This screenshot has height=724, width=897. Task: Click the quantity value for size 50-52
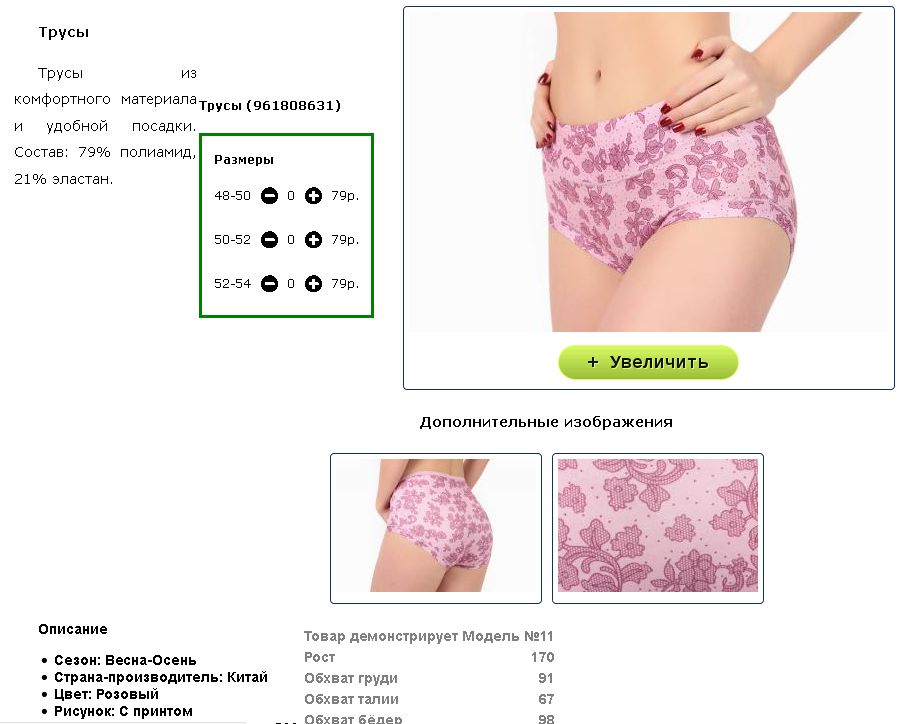291,240
